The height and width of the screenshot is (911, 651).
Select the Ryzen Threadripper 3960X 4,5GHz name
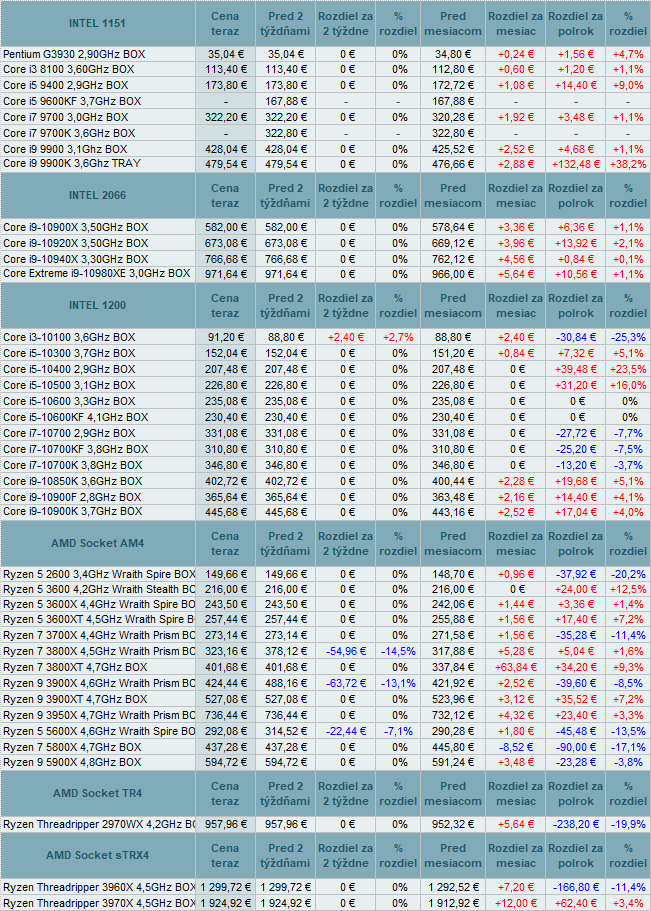[x=99, y=888]
